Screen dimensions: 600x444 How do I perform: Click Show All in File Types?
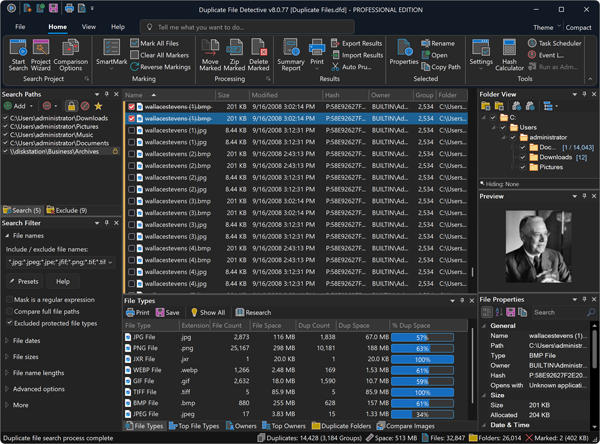[208, 312]
